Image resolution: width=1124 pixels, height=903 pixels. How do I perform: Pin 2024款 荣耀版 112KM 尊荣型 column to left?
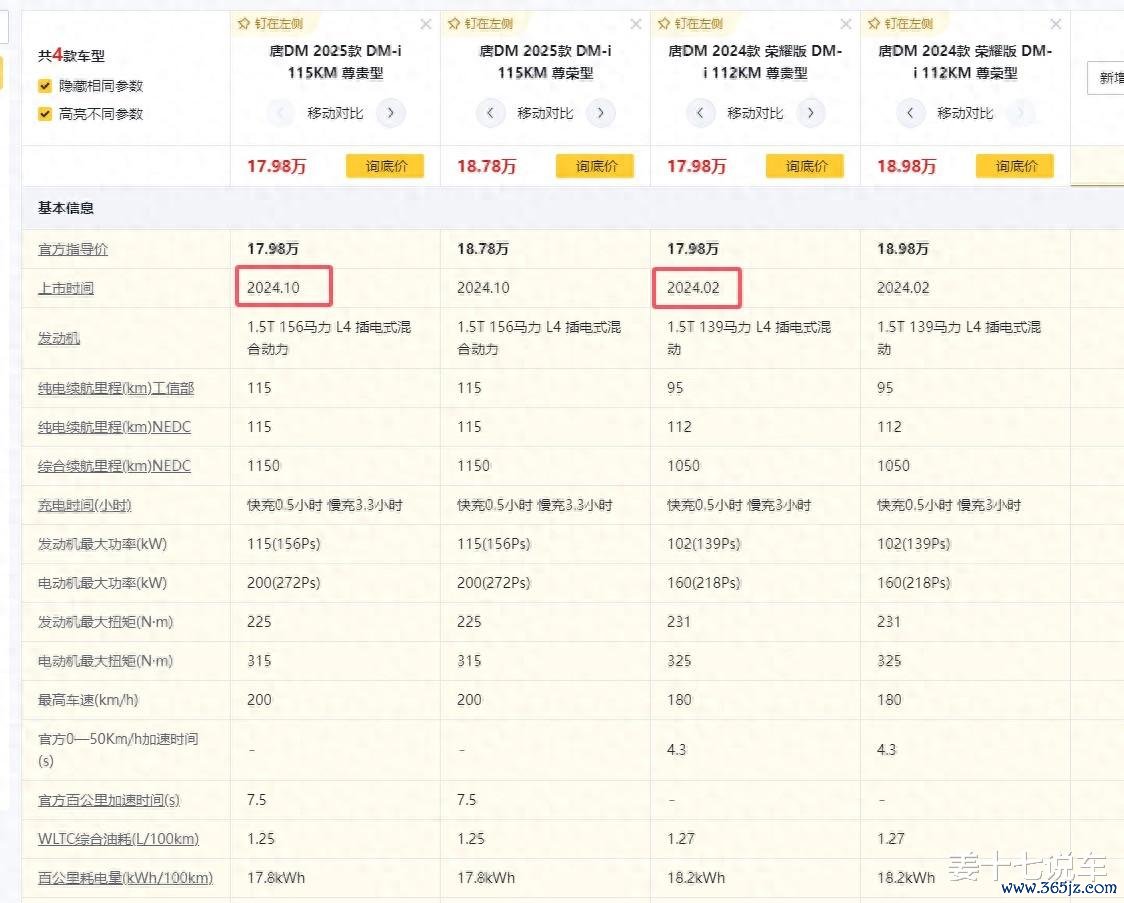[x=900, y=24]
